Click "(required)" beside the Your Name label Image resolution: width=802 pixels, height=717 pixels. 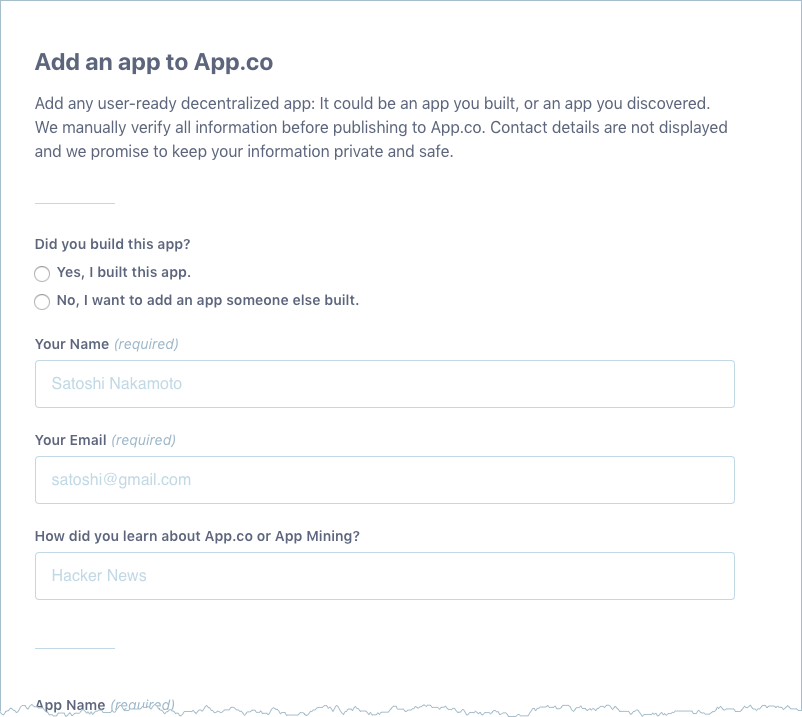[x=146, y=344]
